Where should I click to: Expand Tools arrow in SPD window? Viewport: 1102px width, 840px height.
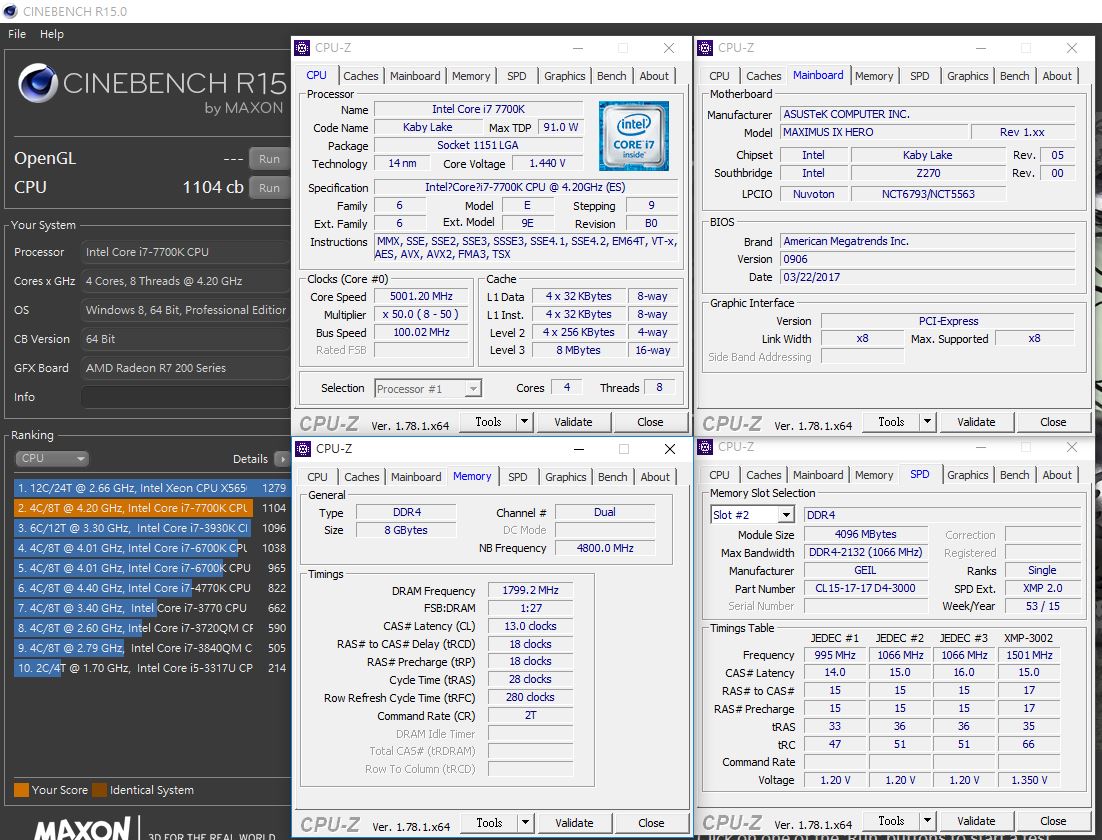[x=928, y=821]
